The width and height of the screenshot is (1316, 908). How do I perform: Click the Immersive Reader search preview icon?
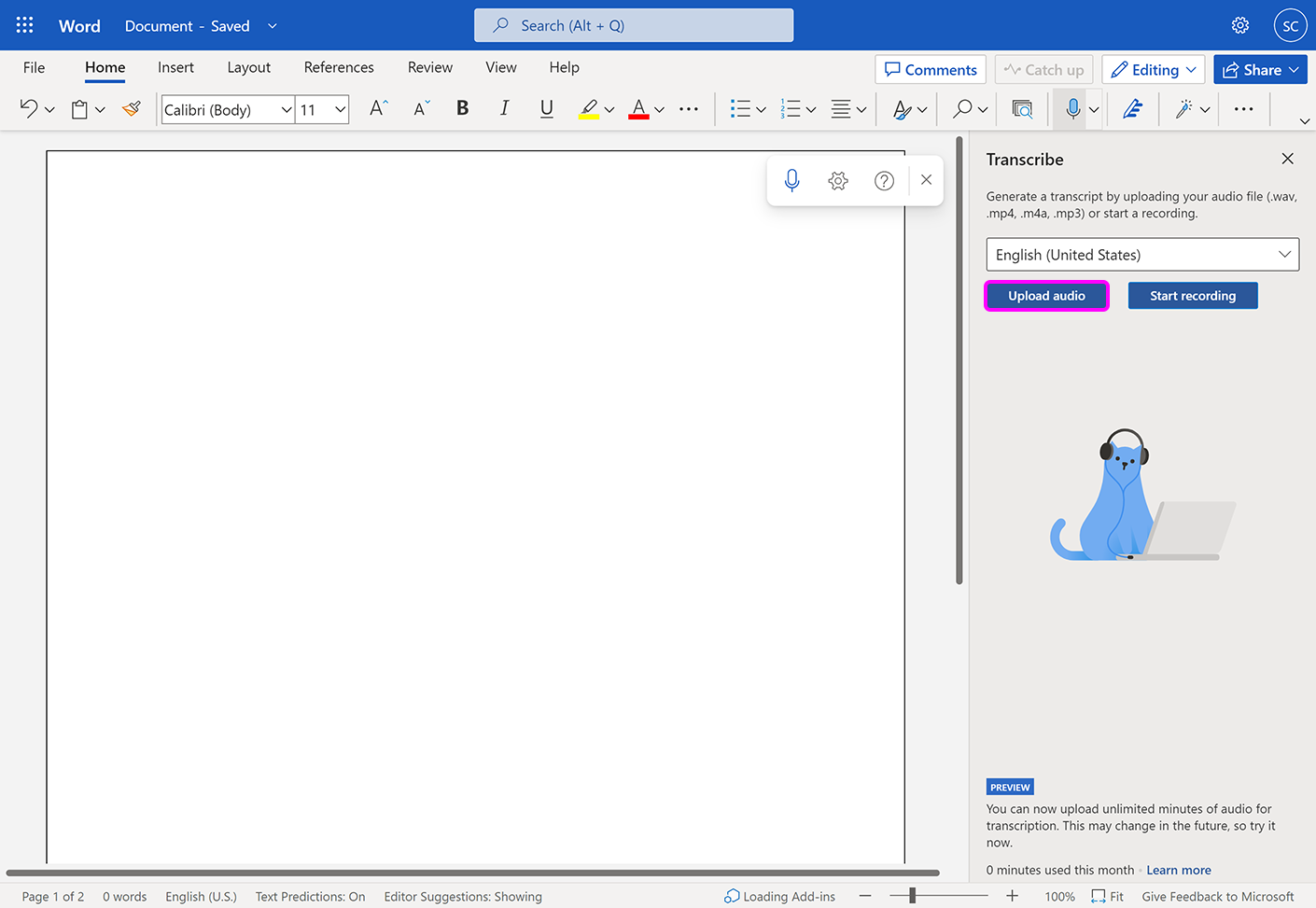click(1022, 109)
